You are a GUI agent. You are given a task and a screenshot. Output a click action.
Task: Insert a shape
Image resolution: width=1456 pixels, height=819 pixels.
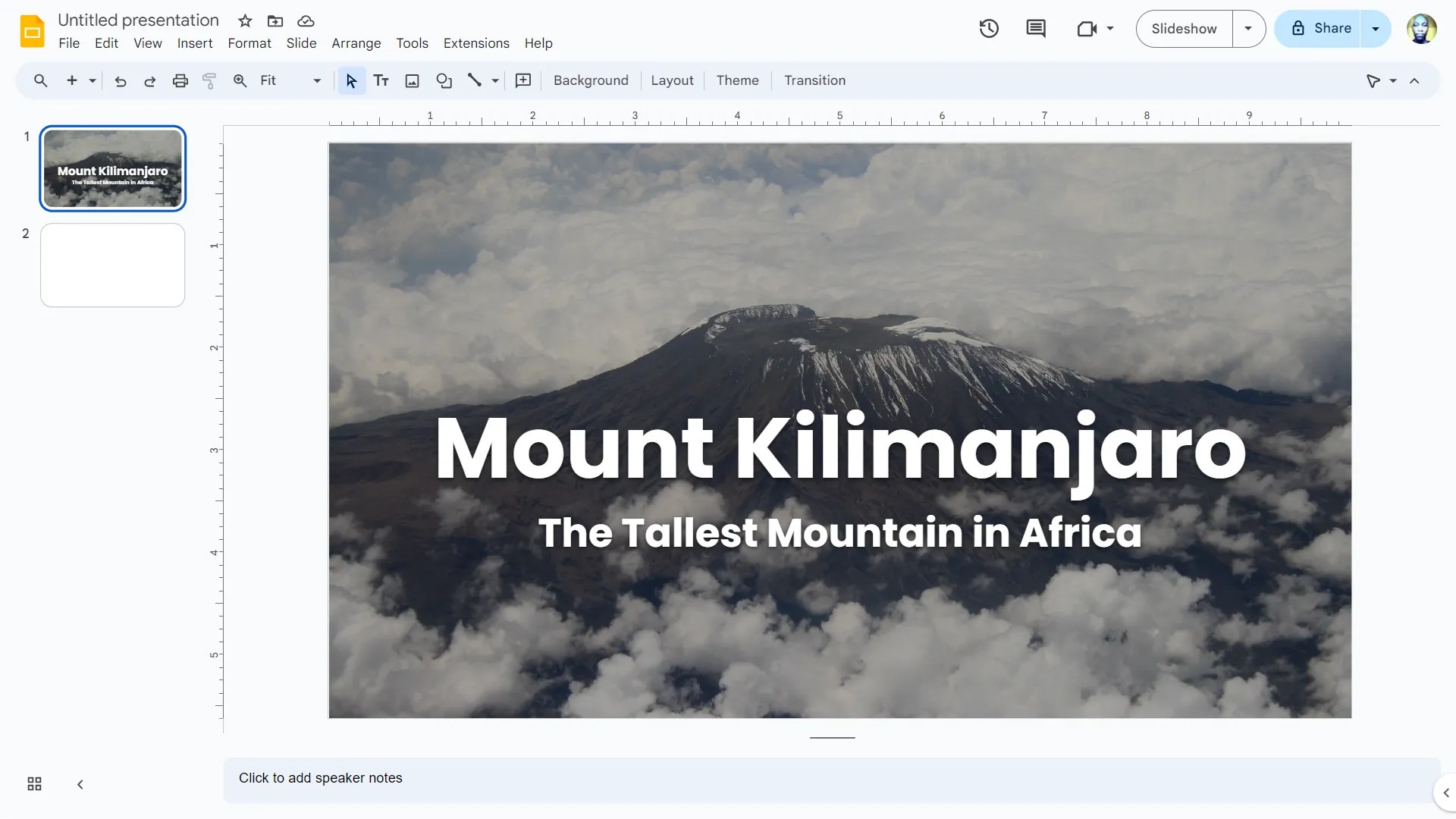click(x=444, y=80)
